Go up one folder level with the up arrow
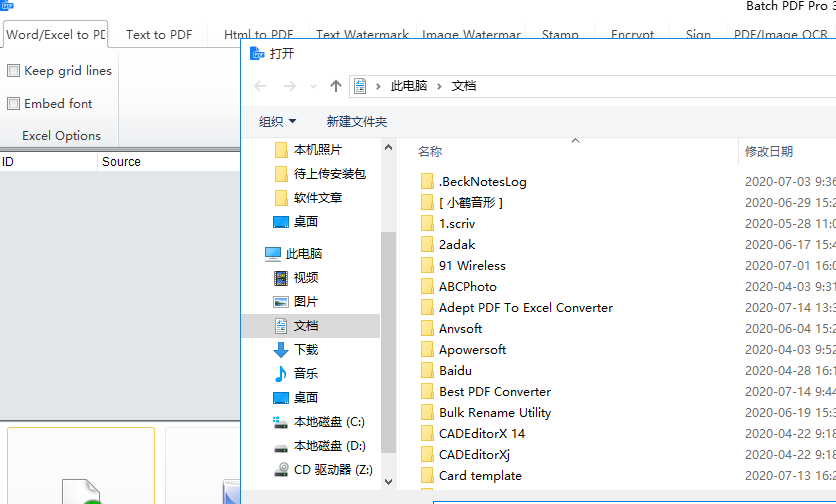 coord(335,86)
